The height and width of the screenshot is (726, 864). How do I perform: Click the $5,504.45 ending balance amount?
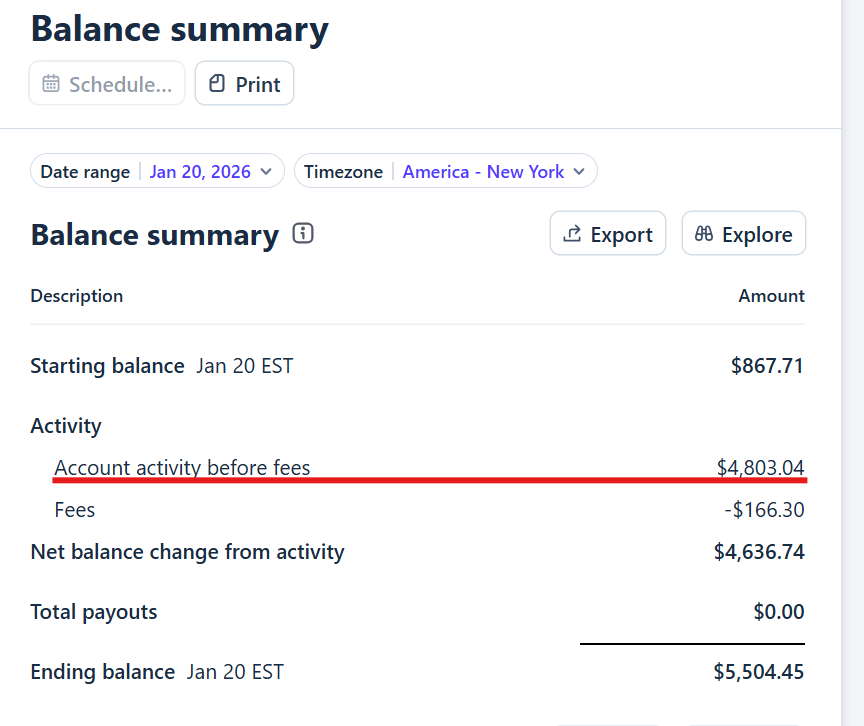(758, 672)
